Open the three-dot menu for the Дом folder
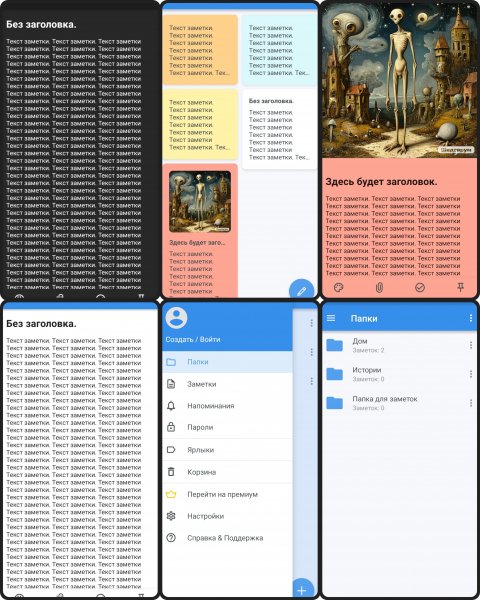 pyautogui.click(x=470, y=345)
